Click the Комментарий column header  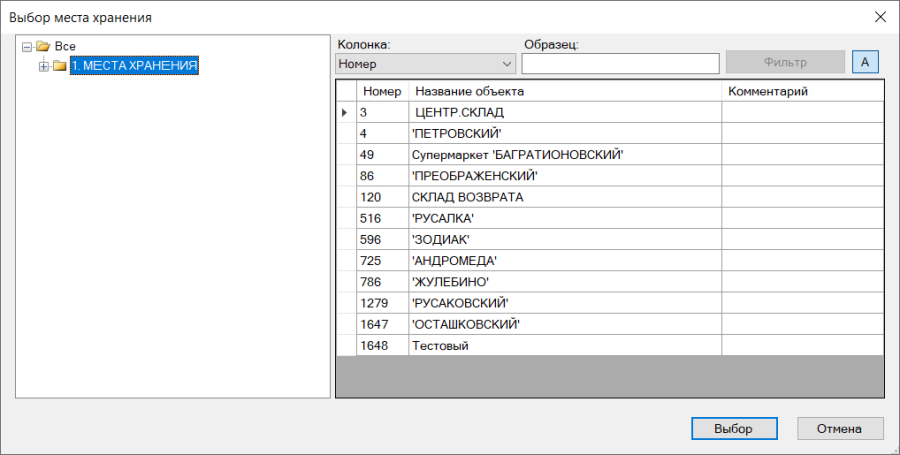pyautogui.click(x=802, y=91)
